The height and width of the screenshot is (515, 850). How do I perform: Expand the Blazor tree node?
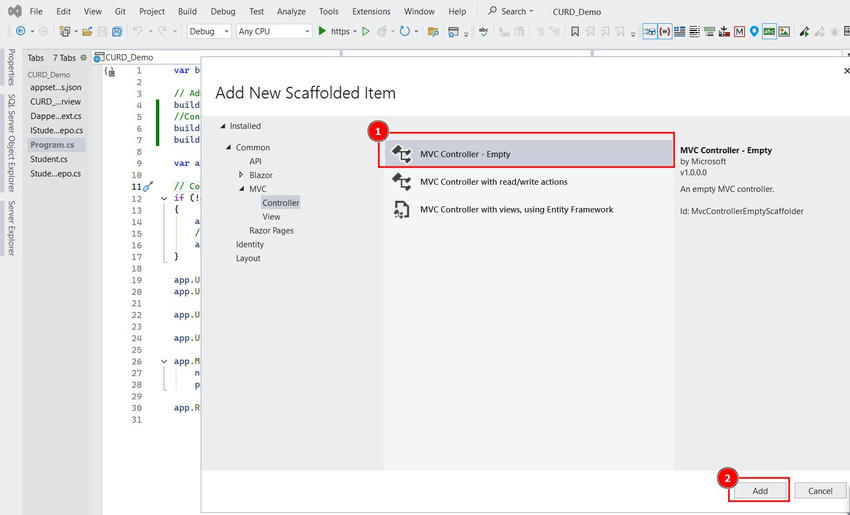241,175
